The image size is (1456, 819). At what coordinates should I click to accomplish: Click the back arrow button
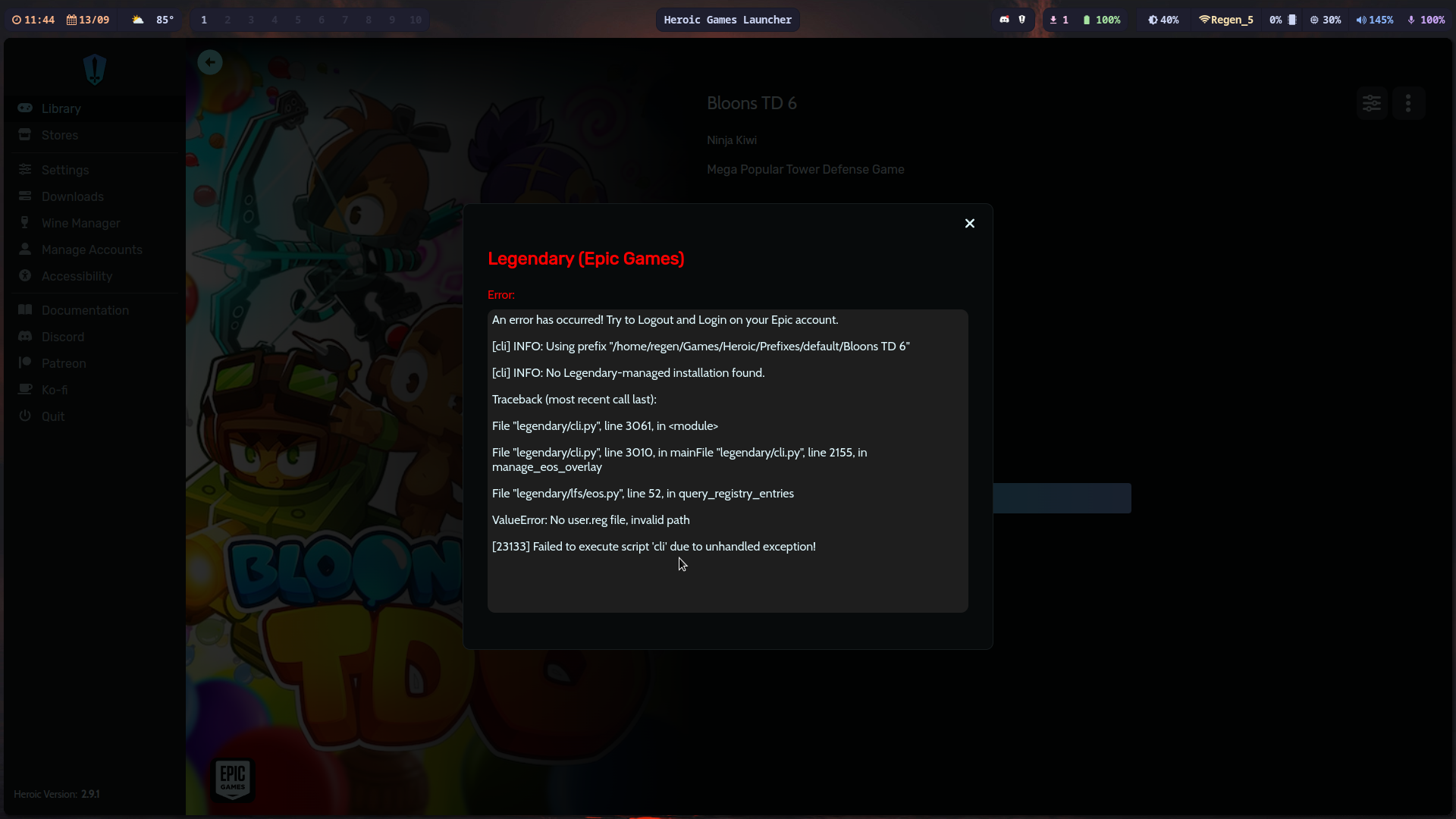point(210,62)
